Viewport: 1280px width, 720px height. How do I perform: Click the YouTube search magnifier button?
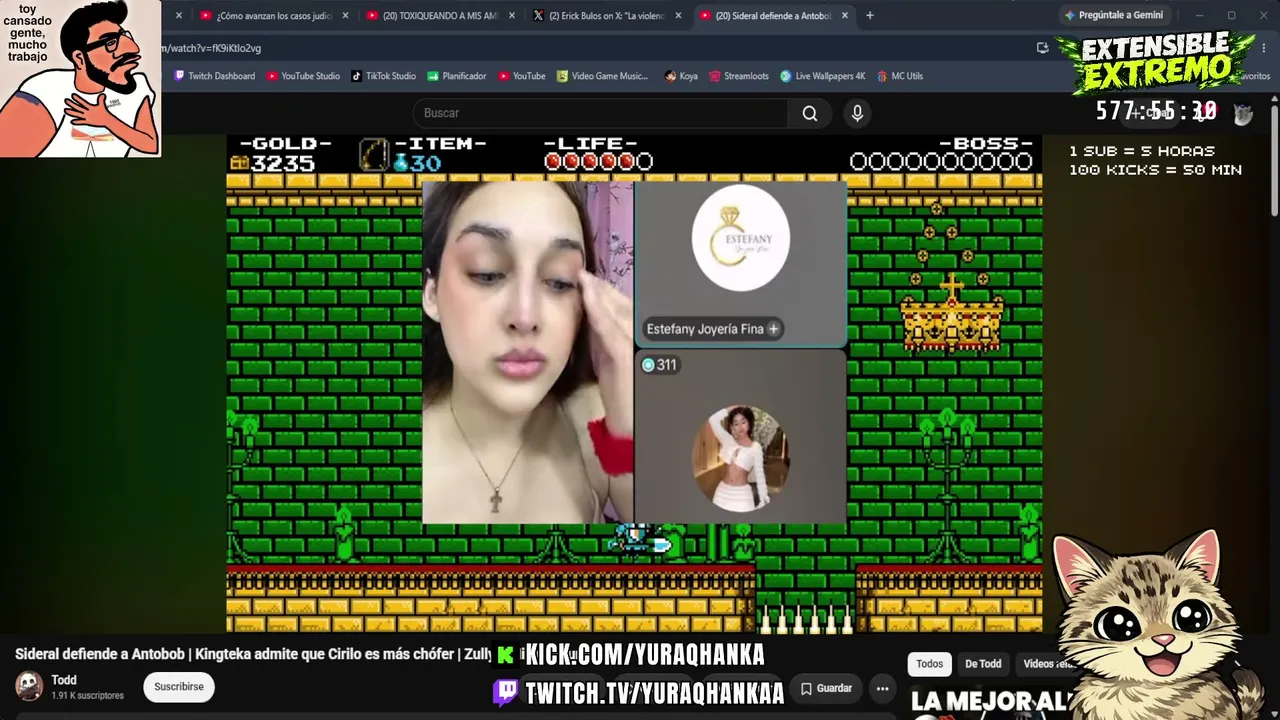coord(810,114)
